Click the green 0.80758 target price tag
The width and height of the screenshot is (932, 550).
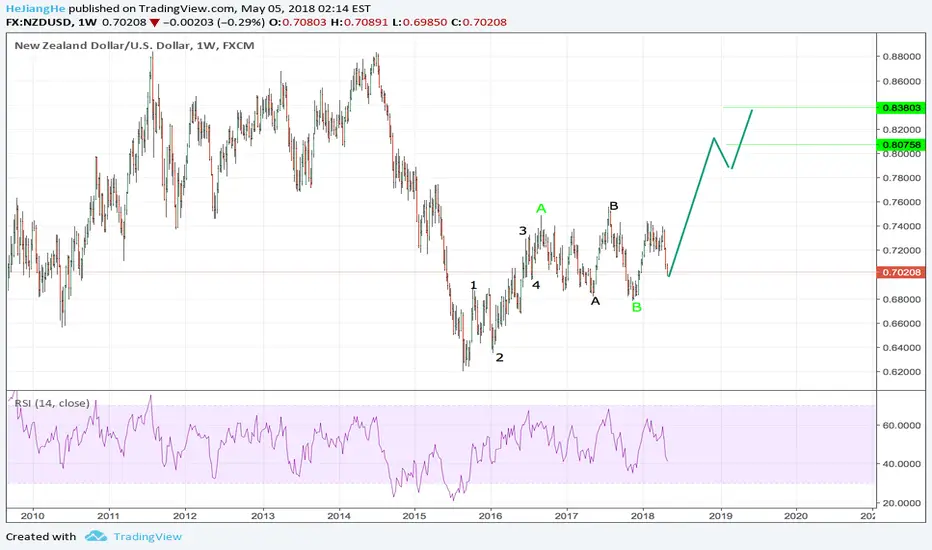[x=901, y=144]
